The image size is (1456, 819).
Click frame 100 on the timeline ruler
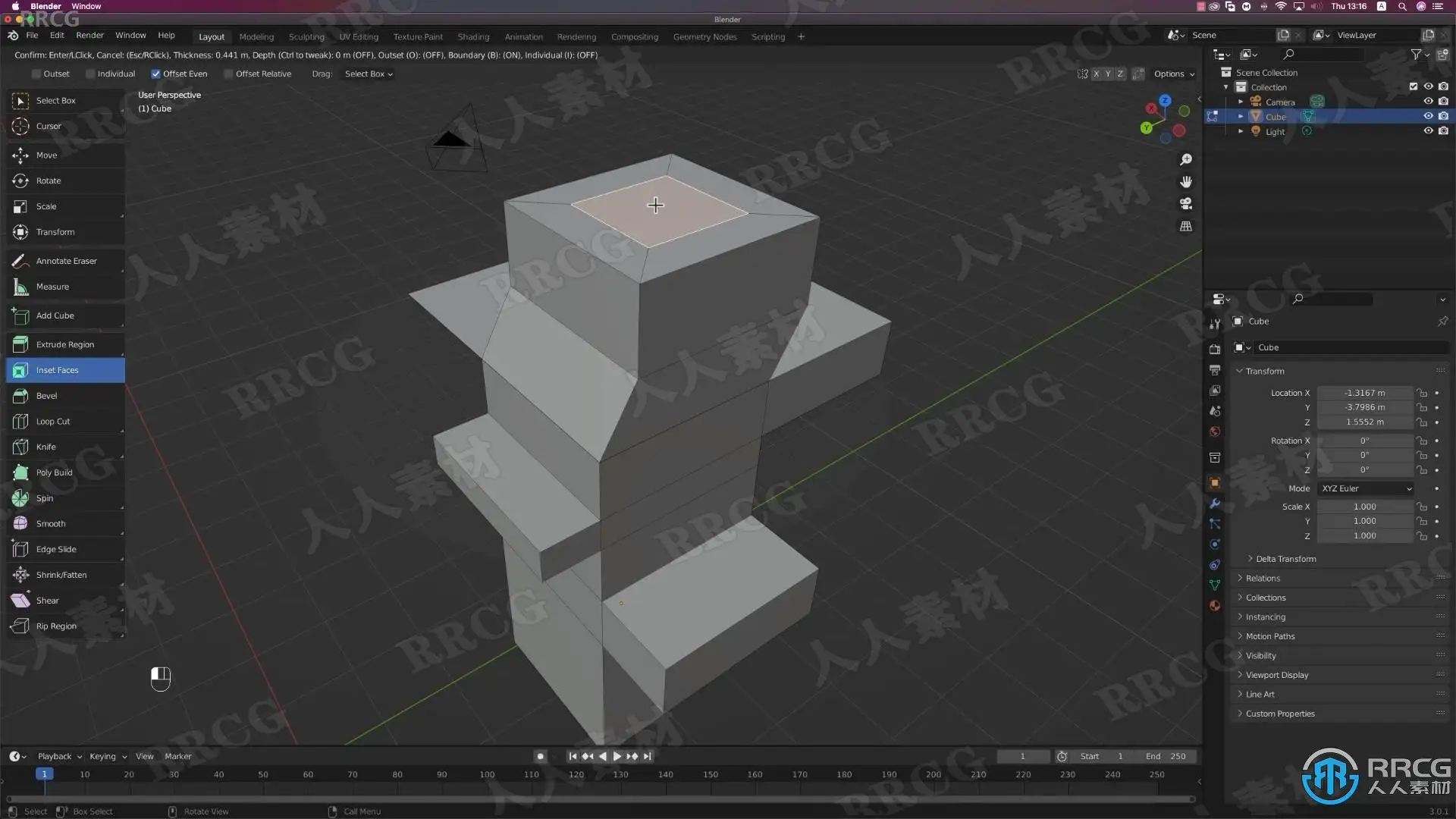click(x=487, y=775)
